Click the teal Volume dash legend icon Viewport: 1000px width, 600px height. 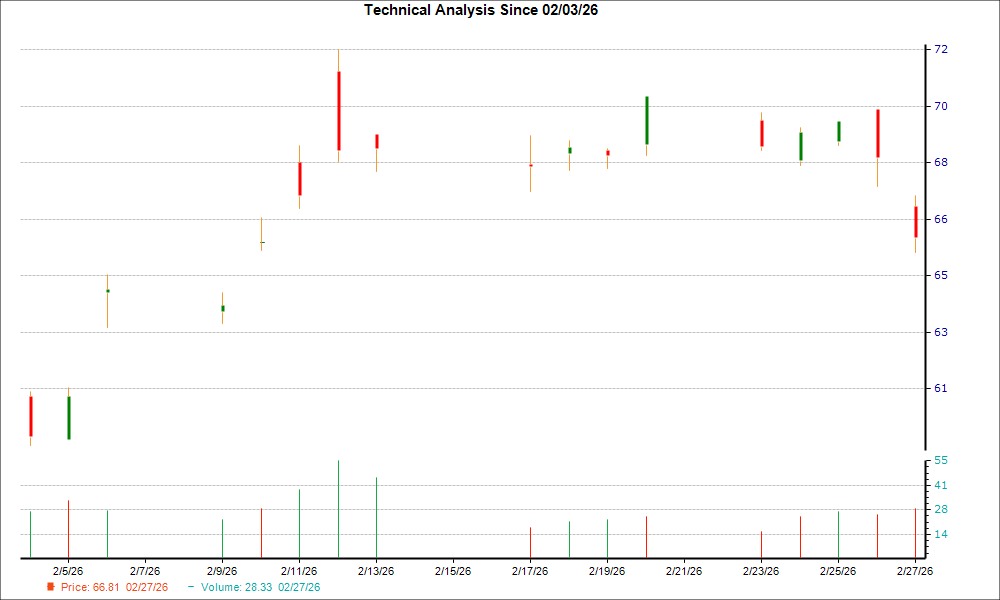coord(189,588)
